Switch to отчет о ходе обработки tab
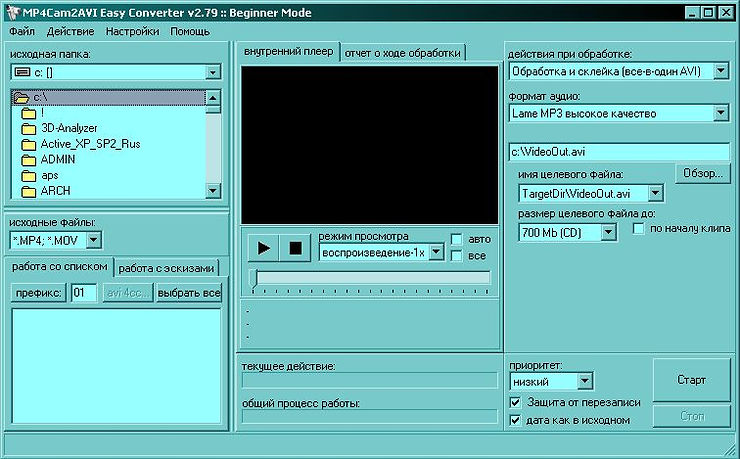The image size is (740, 459). 403,53
